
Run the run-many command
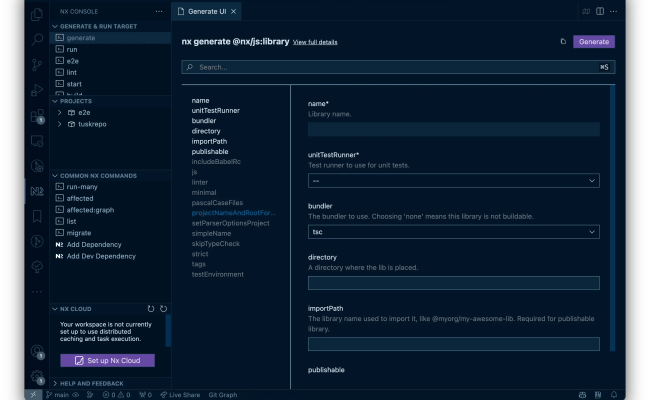110,187
